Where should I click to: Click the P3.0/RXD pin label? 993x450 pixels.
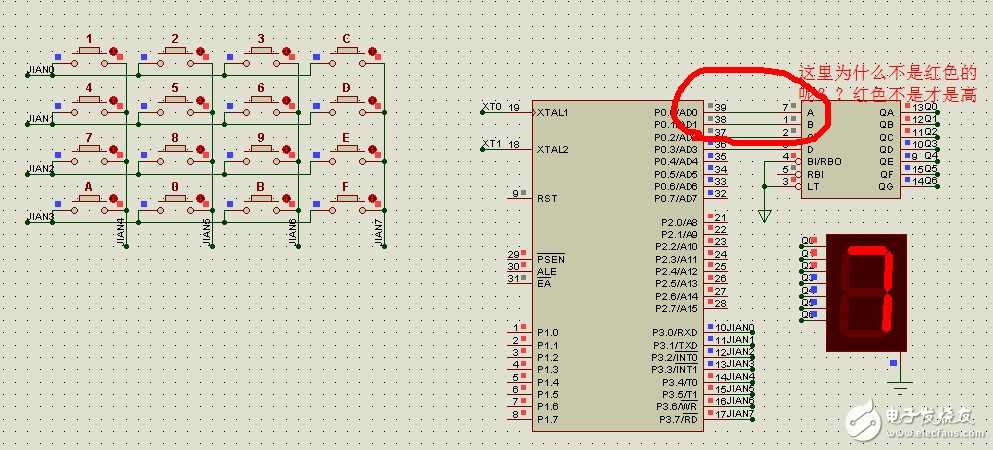pos(675,333)
